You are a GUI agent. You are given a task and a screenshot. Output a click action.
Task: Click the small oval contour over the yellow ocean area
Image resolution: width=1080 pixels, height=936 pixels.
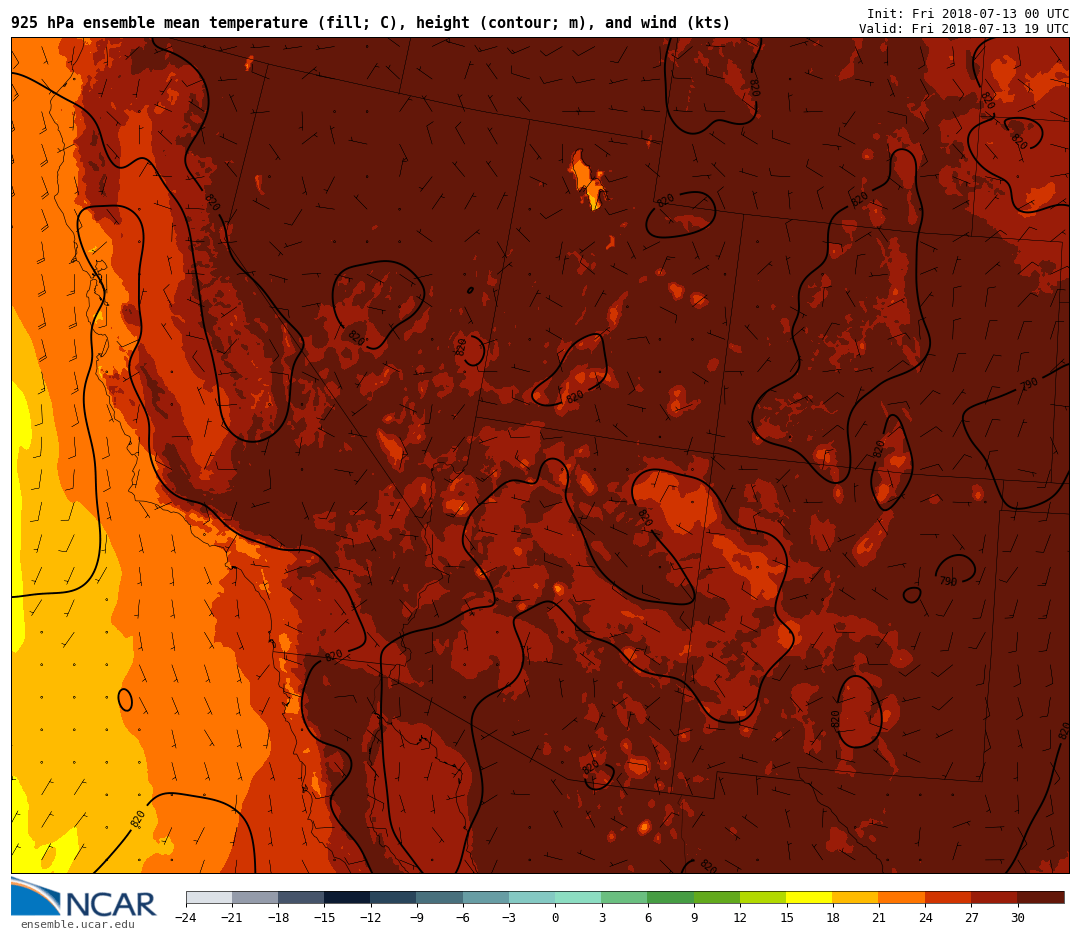[125, 700]
